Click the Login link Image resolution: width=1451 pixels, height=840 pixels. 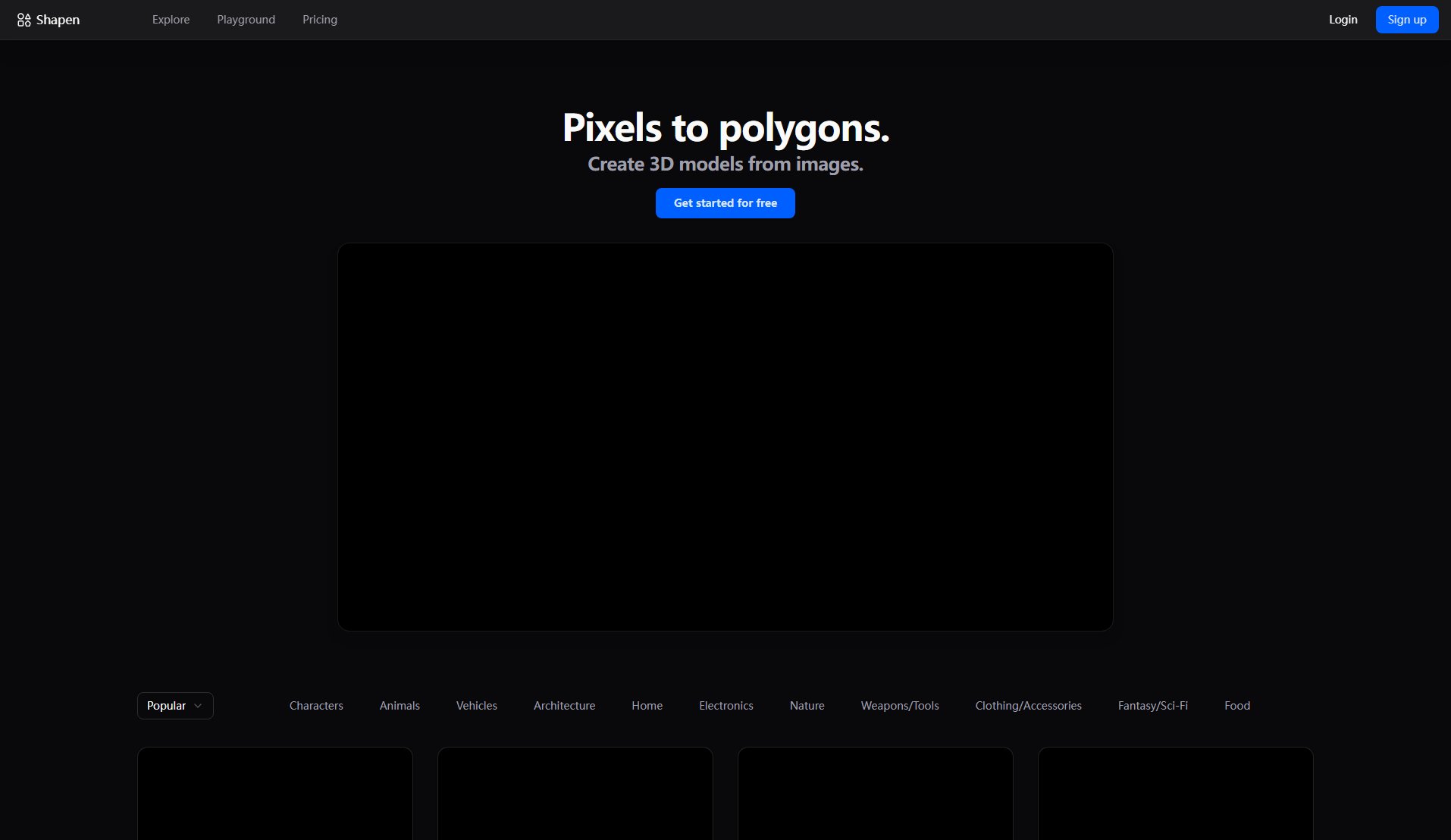[x=1343, y=20]
